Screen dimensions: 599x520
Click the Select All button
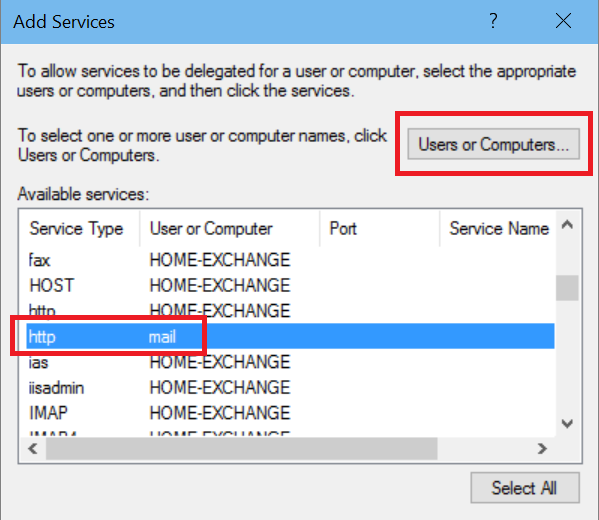pos(525,488)
